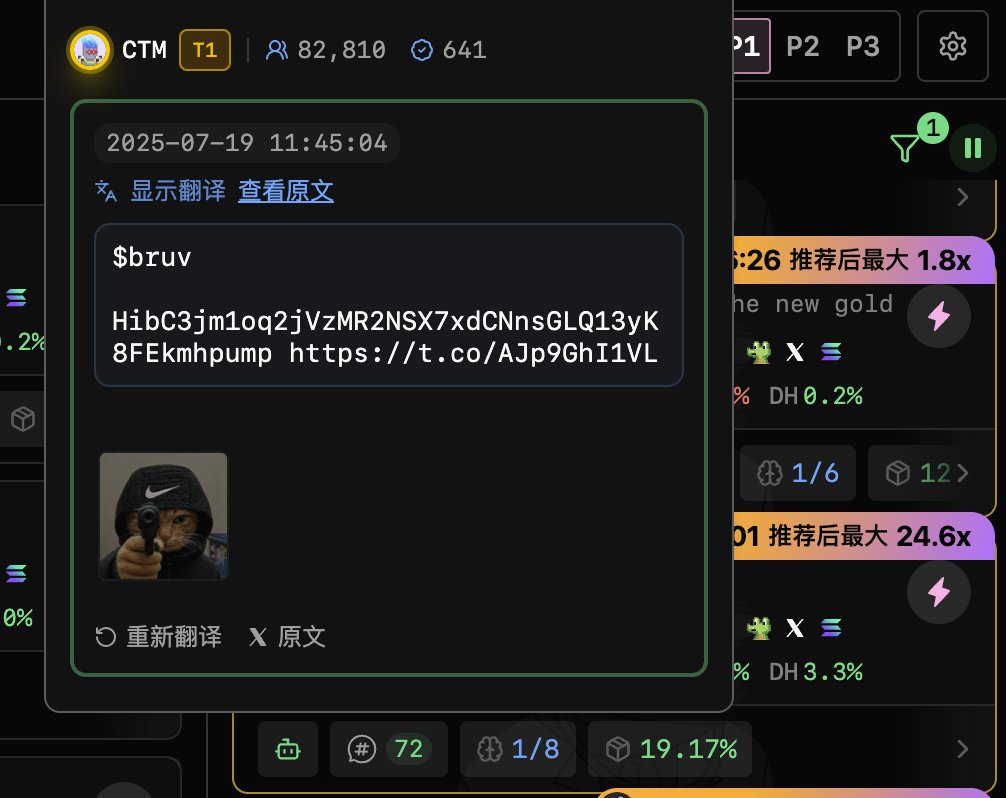Click the CTM profile avatar

pos(90,49)
